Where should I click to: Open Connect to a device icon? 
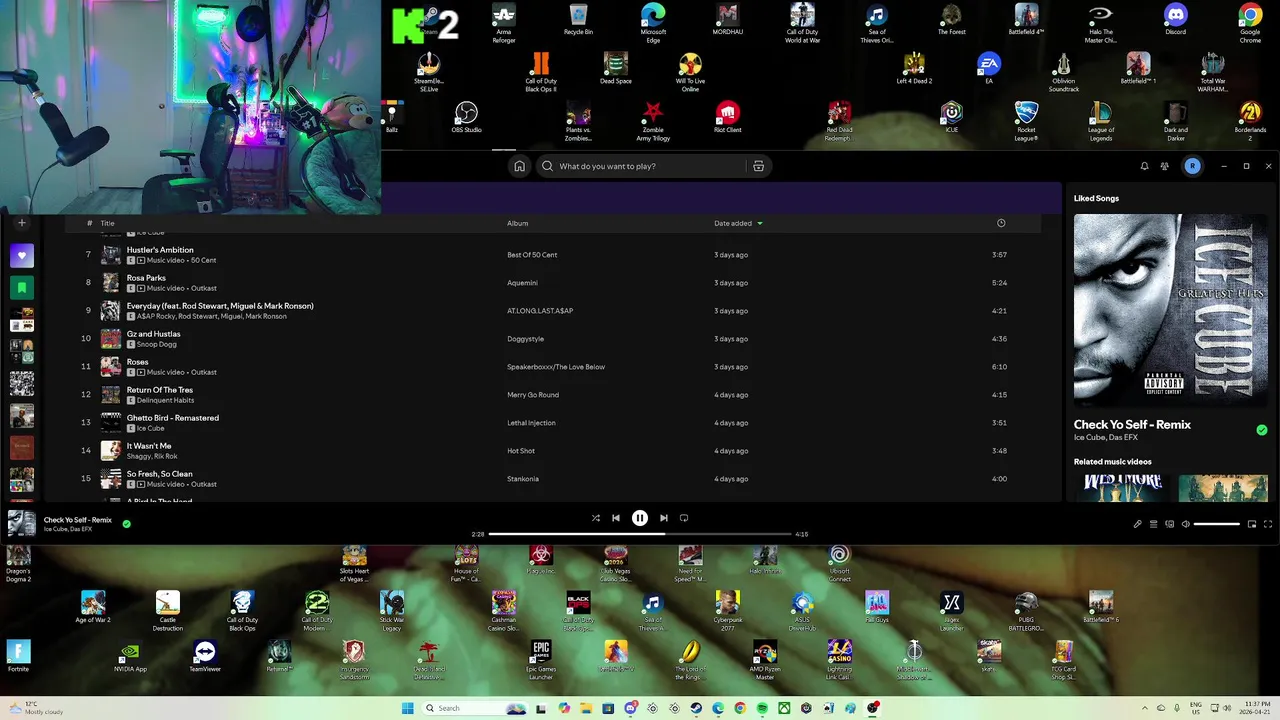click(1169, 524)
